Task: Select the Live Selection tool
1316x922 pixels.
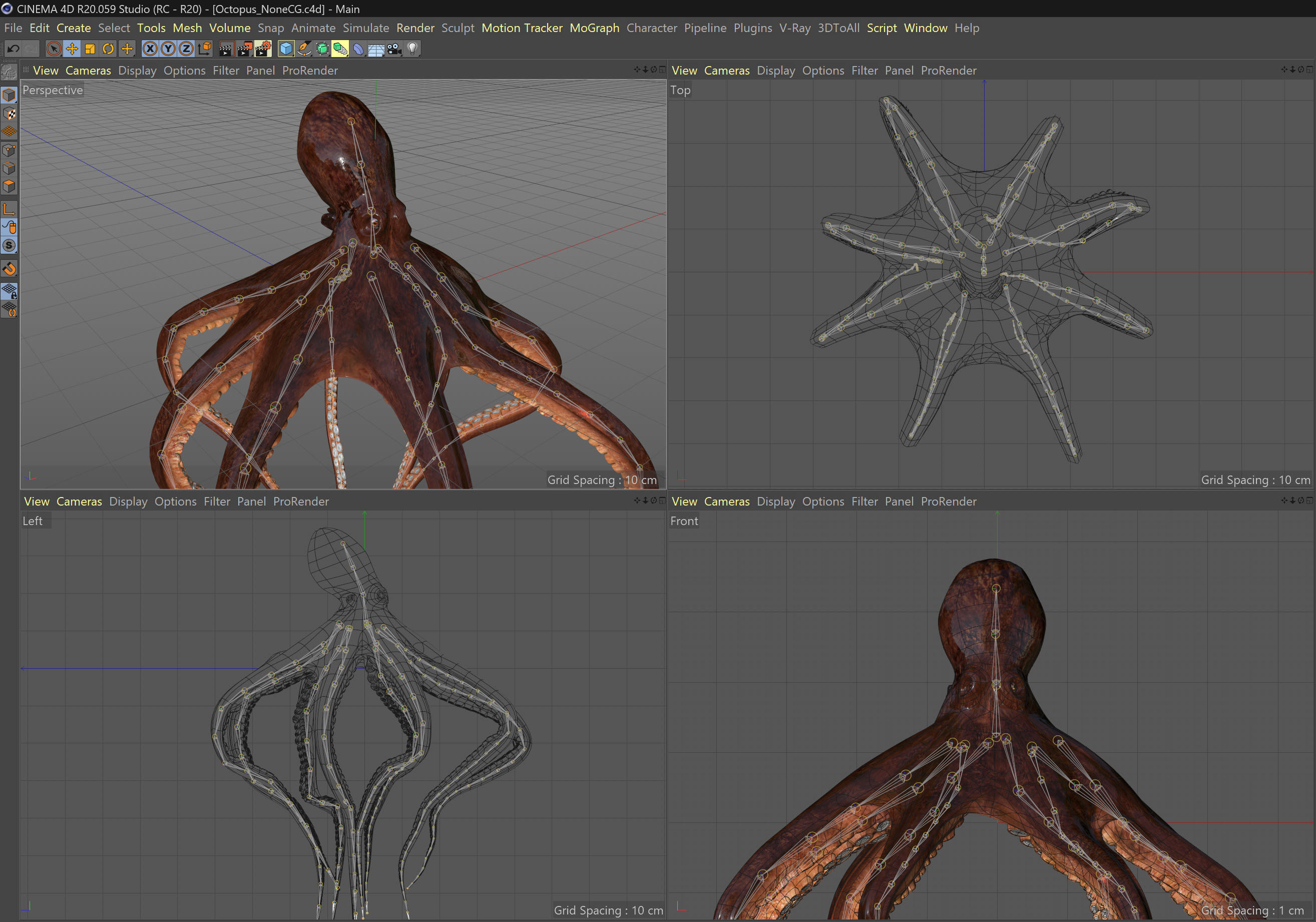Action: [54, 49]
